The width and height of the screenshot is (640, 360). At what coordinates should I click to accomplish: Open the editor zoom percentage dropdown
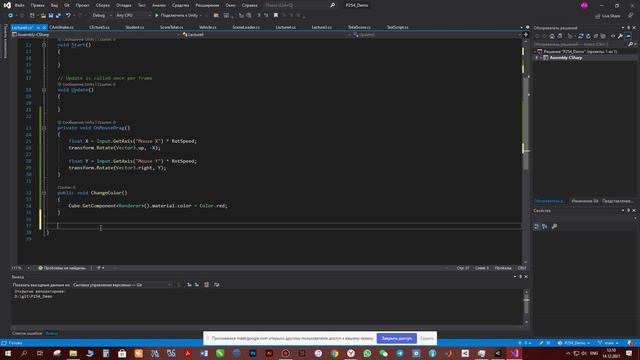(21, 268)
